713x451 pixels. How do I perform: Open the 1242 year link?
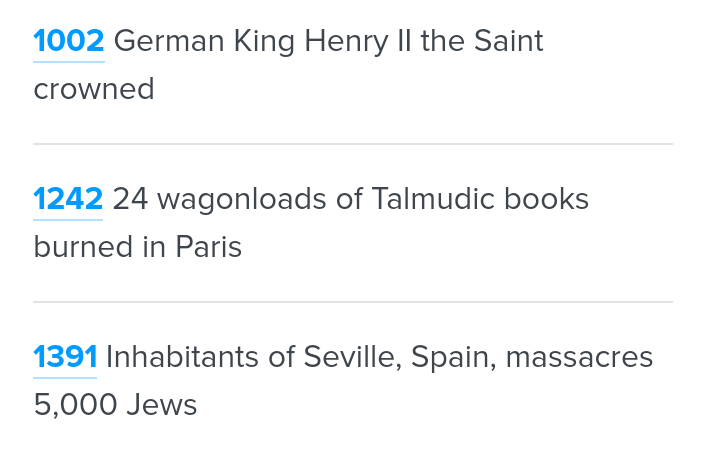(x=68, y=200)
